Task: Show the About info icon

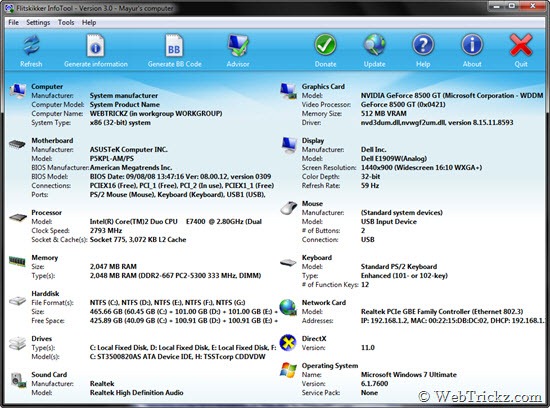Action: (472, 45)
